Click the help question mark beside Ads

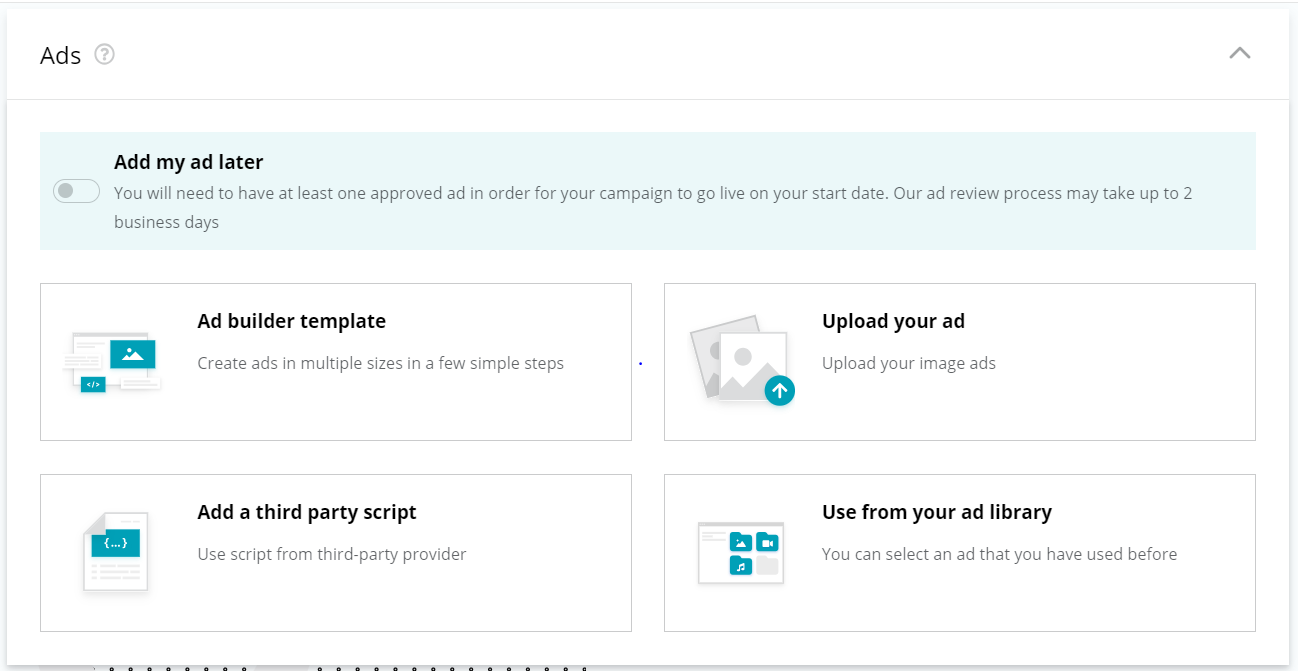coord(104,55)
